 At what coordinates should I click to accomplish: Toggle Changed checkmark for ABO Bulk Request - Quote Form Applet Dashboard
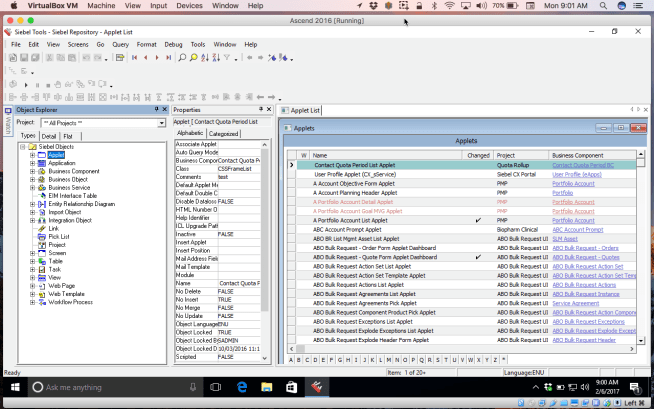click(478, 257)
